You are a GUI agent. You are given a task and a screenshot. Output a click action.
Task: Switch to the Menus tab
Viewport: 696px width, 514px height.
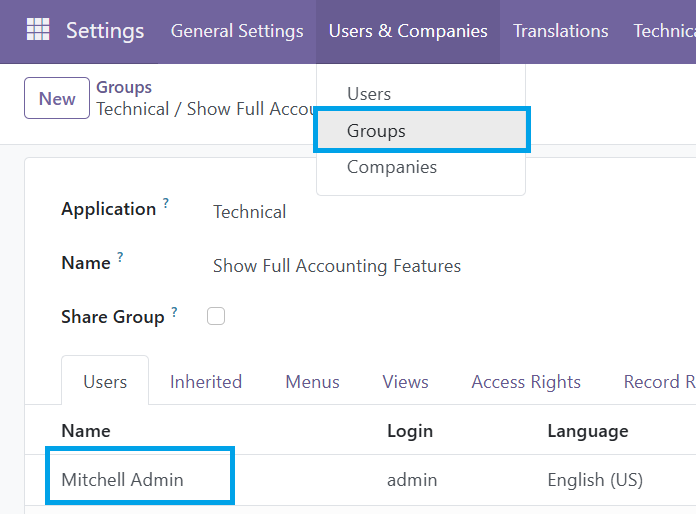[x=312, y=382]
